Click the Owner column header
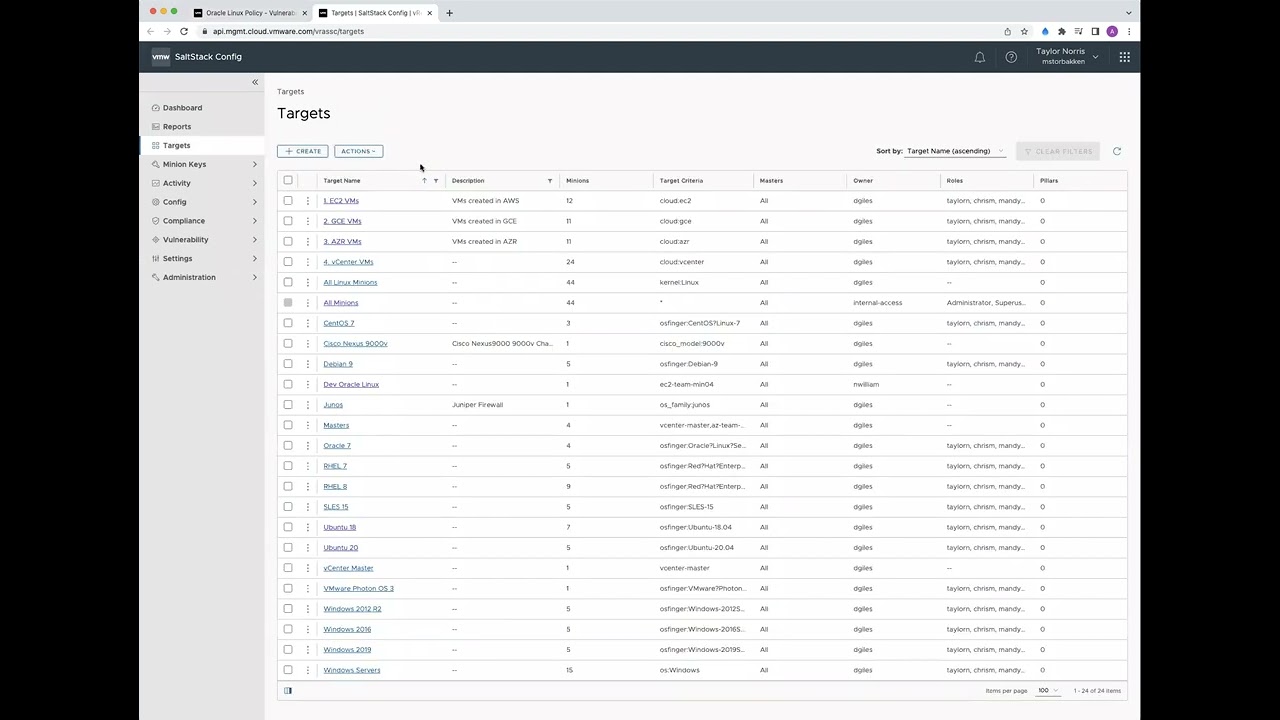 tap(863, 181)
